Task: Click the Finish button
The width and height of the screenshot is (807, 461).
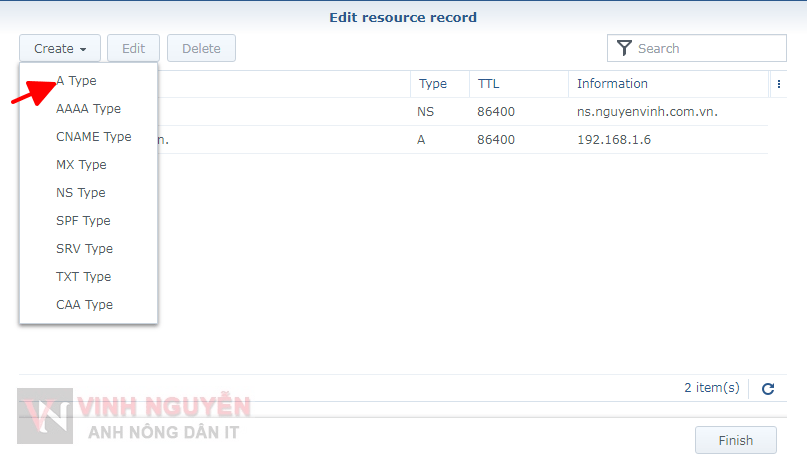Action: pyautogui.click(x=735, y=441)
